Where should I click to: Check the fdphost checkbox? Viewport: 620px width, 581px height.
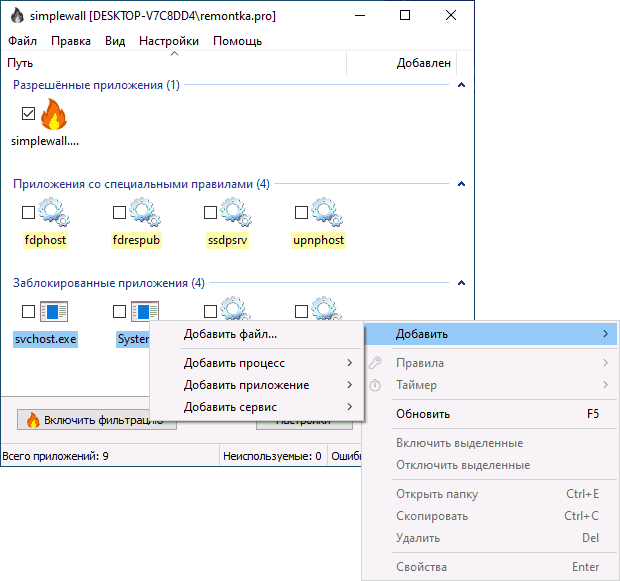point(28,212)
